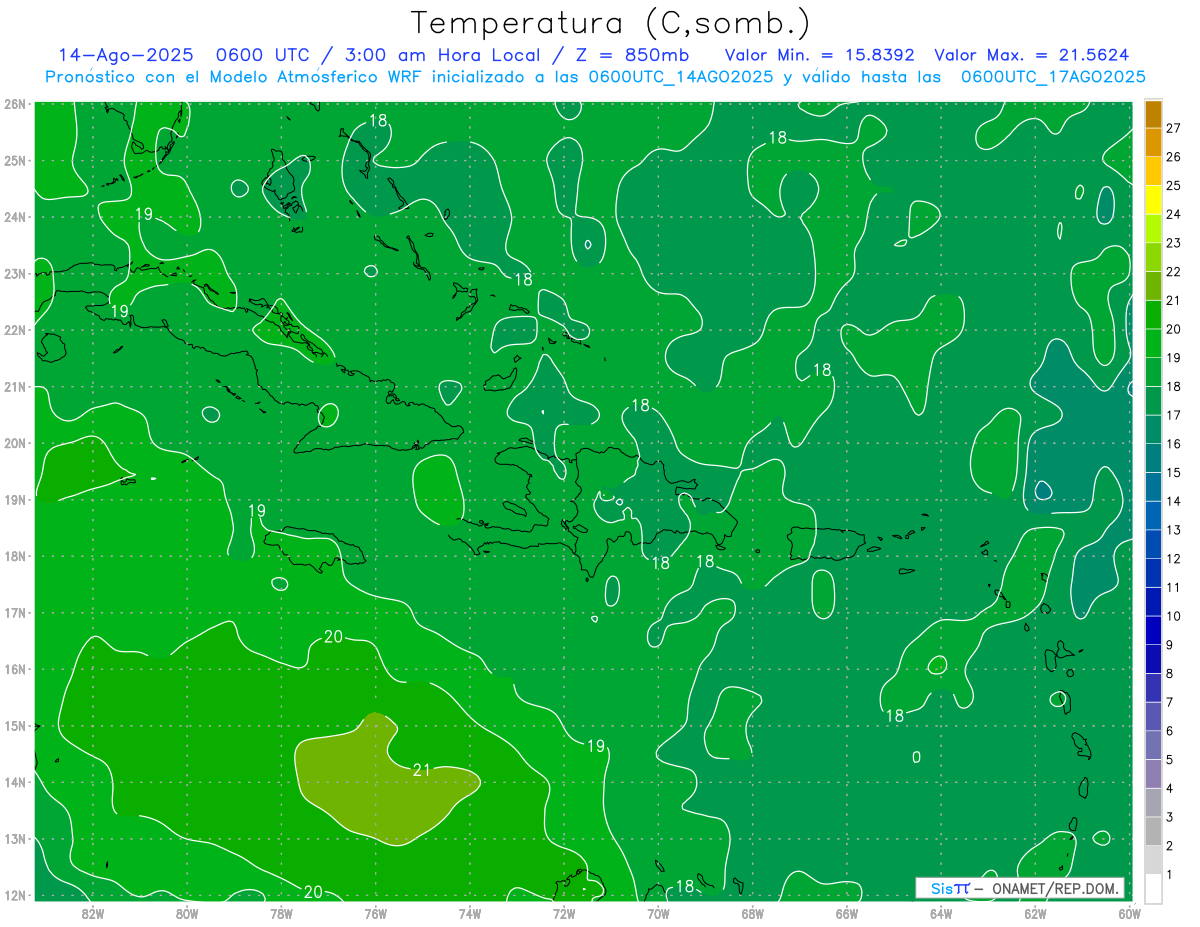Screen dimensions: 1200x927
Task: Click the Valor Max. = 21.5624 text
Action: (1032, 55)
